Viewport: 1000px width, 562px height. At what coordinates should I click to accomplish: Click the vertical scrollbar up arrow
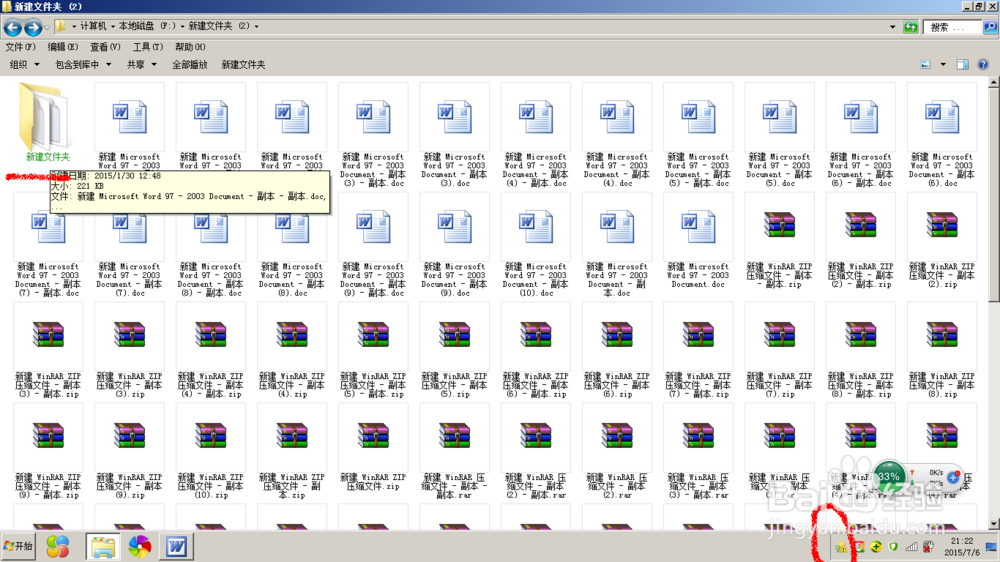point(994,82)
